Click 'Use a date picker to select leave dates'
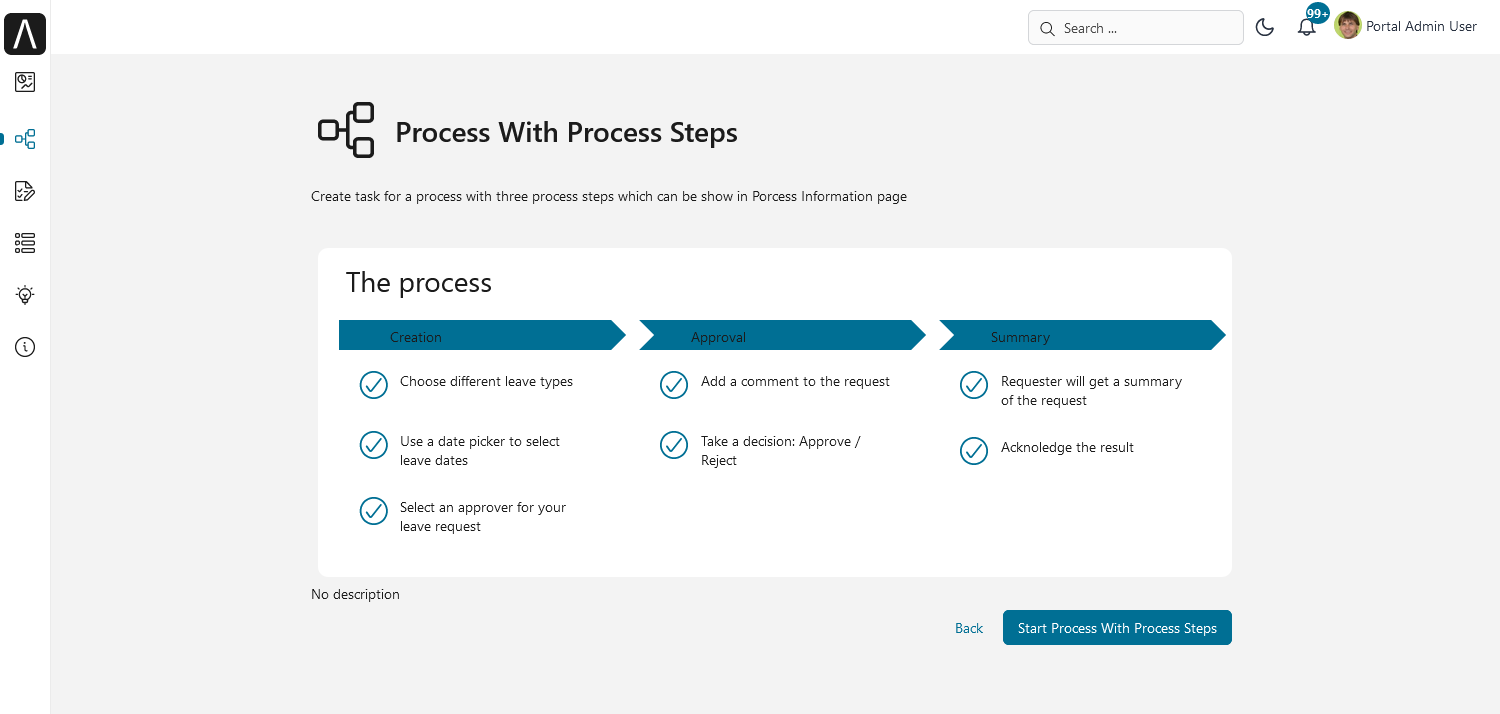The height and width of the screenshot is (714, 1500). (x=480, y=451)
